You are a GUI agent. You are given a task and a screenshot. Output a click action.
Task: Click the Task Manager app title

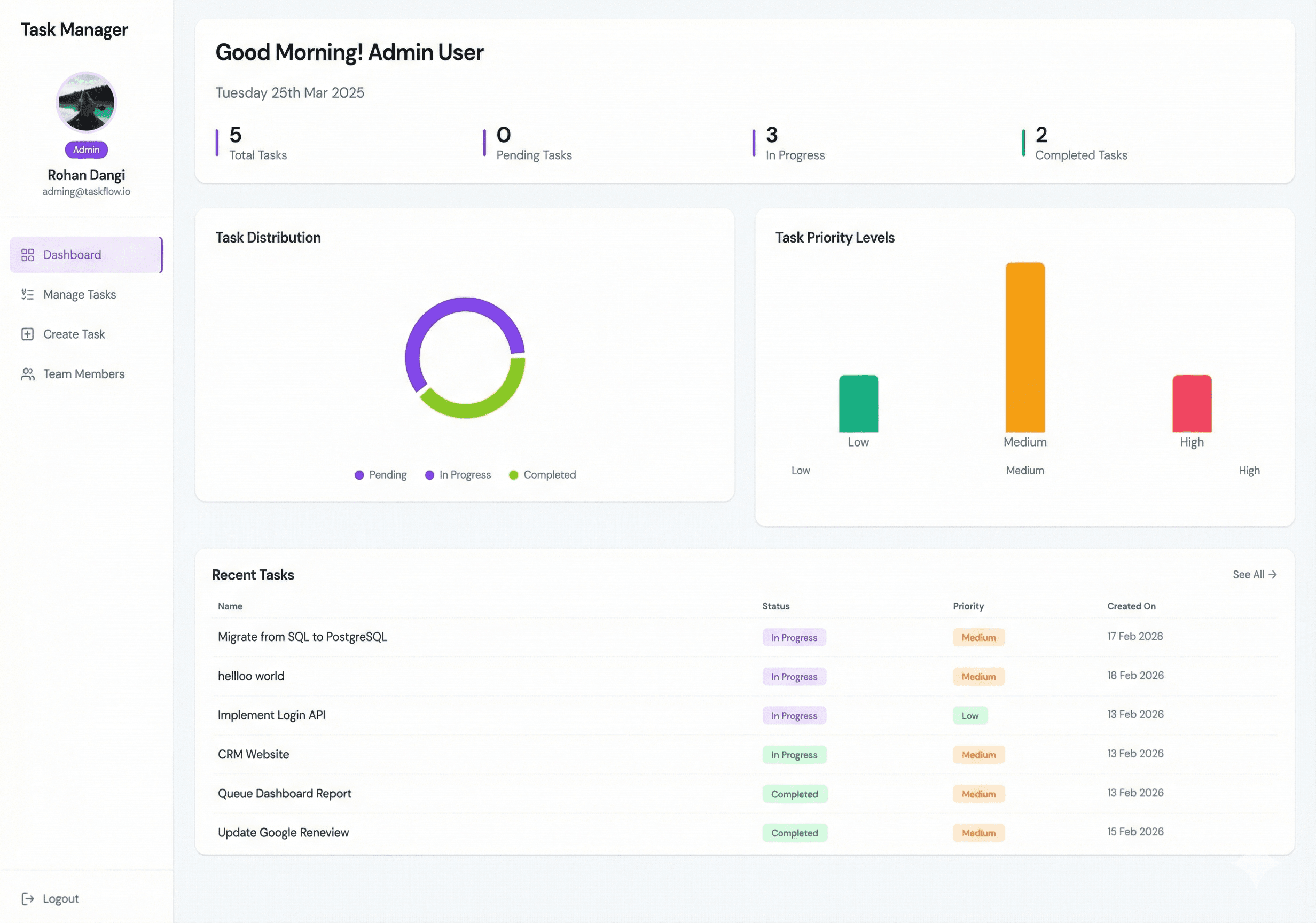[75, 29]
